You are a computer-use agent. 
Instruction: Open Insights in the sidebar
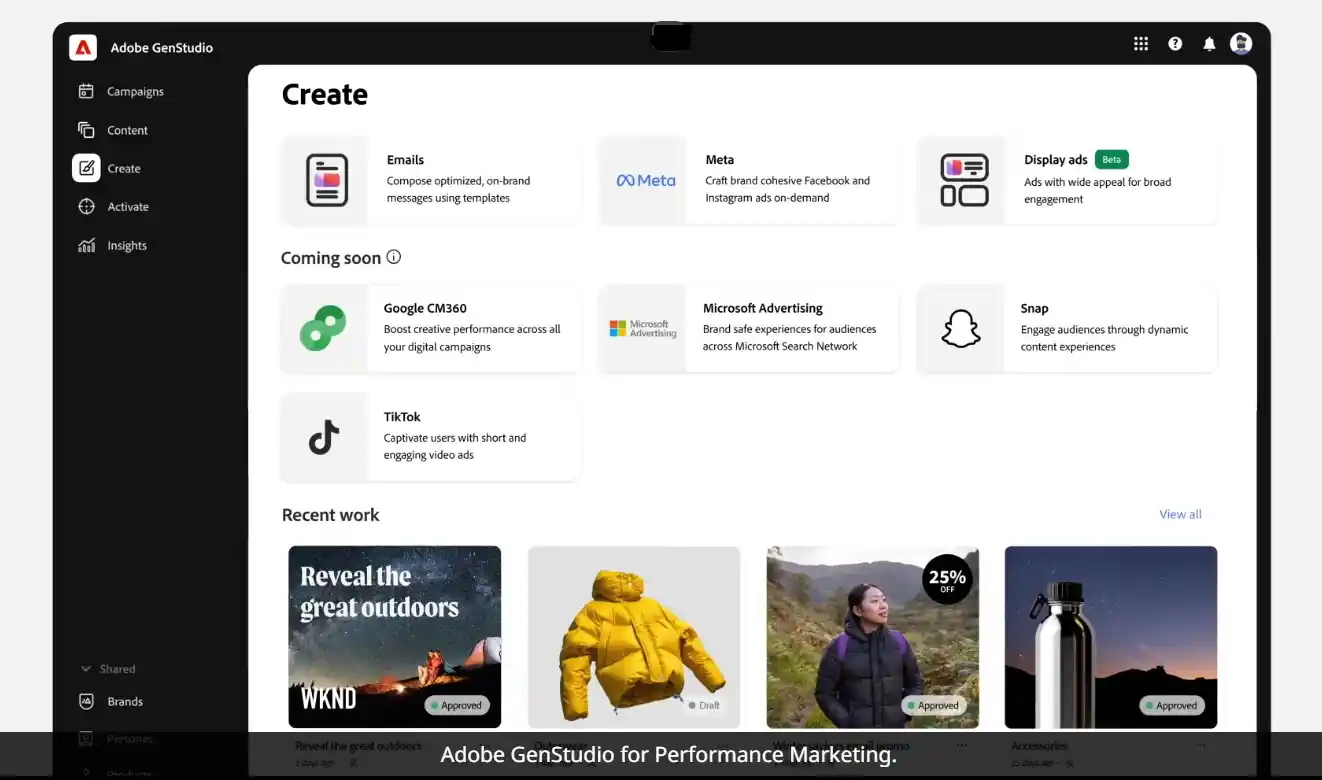[x=126, y=246]
